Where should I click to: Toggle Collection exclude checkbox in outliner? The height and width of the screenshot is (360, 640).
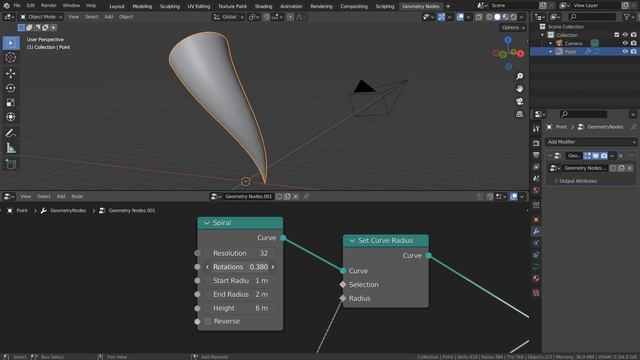pyautogui.click(x=617, y=35)
